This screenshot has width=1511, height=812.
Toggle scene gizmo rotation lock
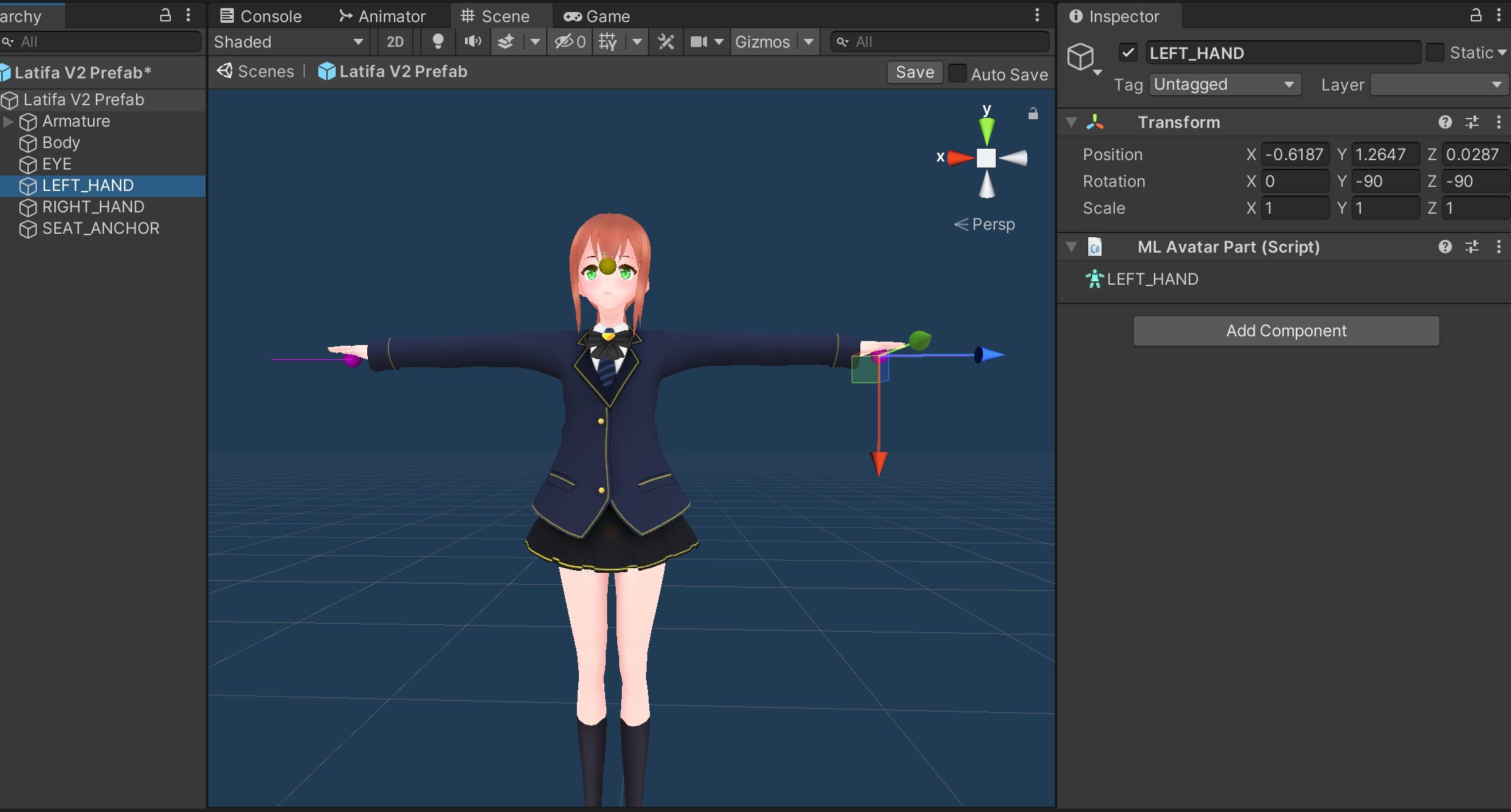[x=1033, y=113]
